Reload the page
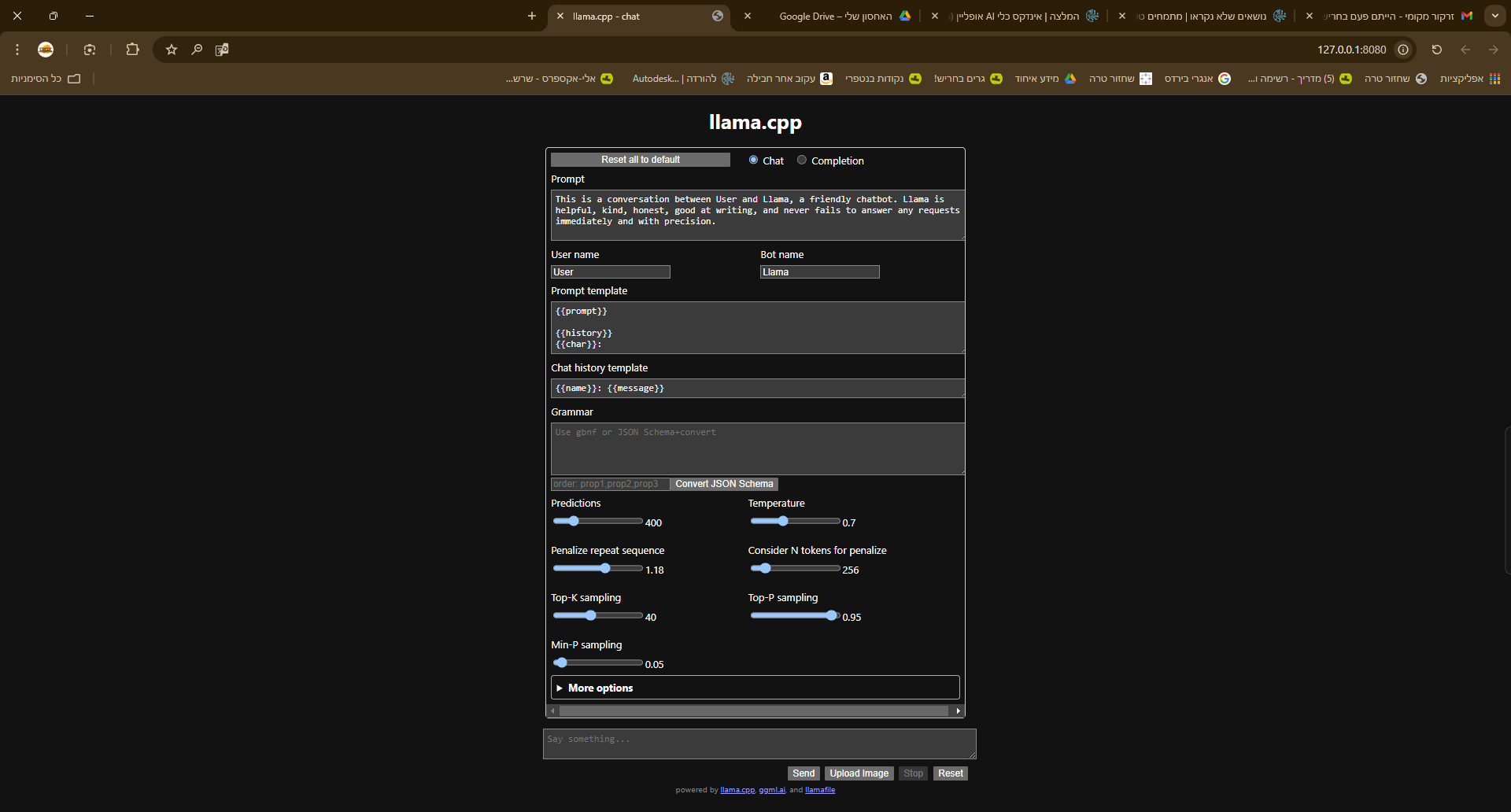1511x812 pixels. [1437, 50]
